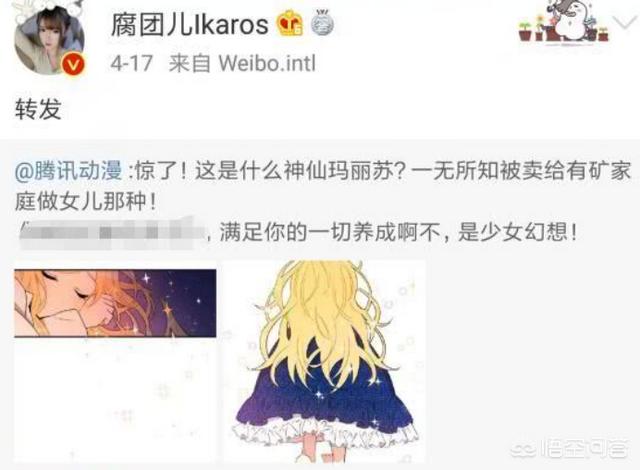Click the 悟空问答 watermark logo

pos(571,449)
